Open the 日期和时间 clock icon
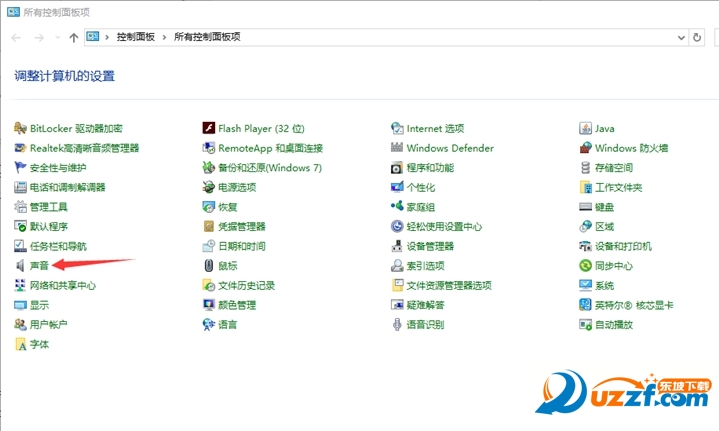Screen dimensions: 719x431 (209, 246)
